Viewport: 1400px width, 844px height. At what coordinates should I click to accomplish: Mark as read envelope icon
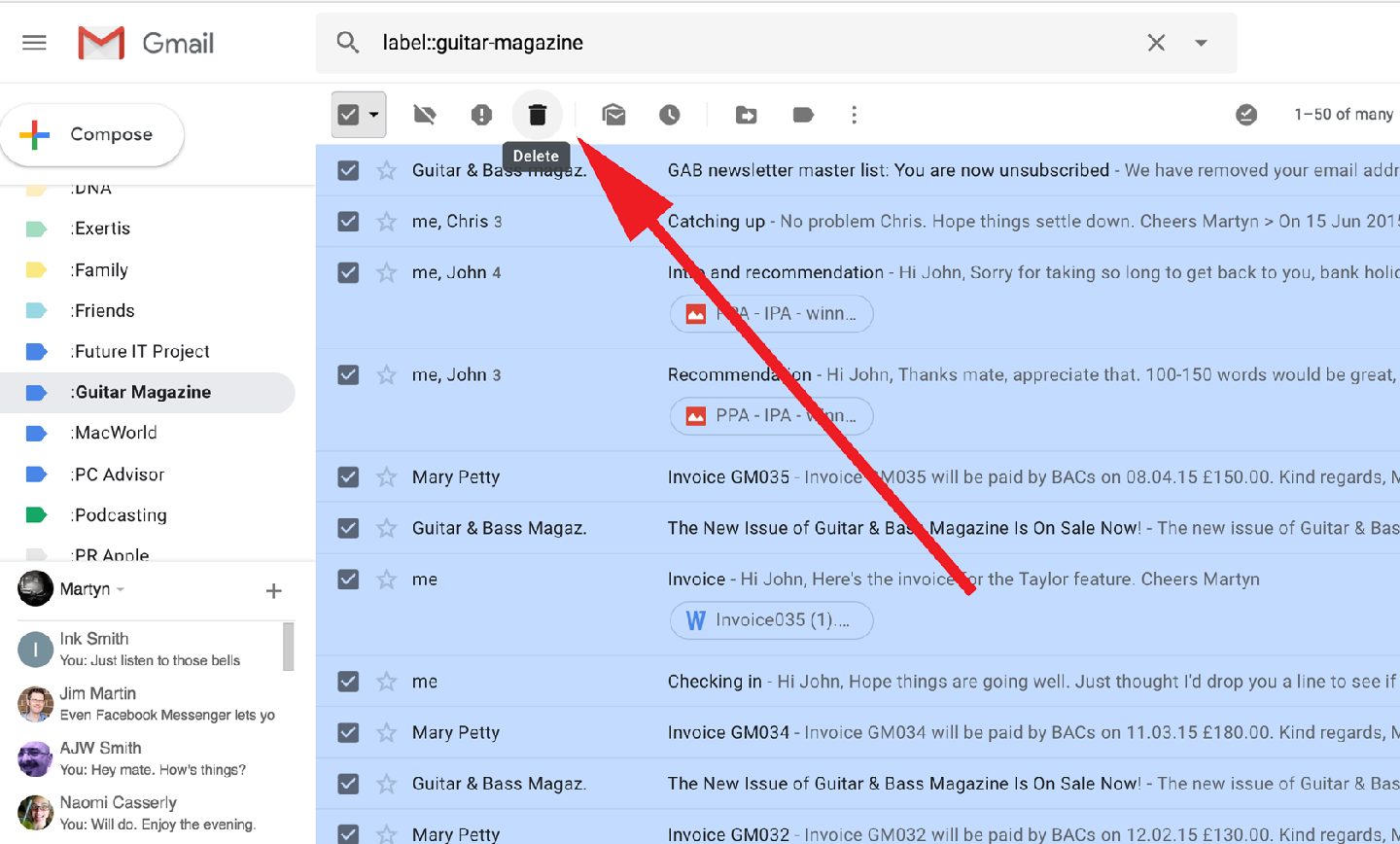click(614, 115)
